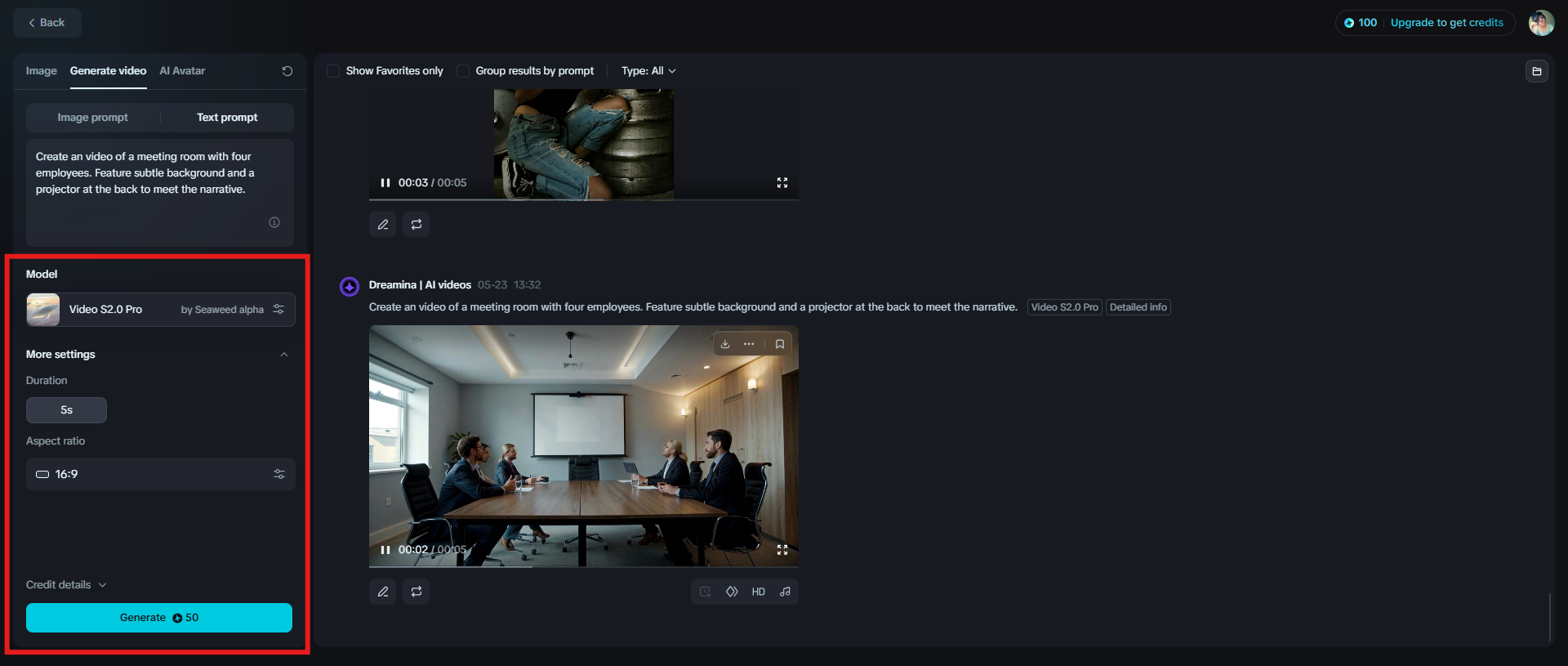Click the upper video progress bar
This screenshot has height=666, width=1568.
point(584,199)
